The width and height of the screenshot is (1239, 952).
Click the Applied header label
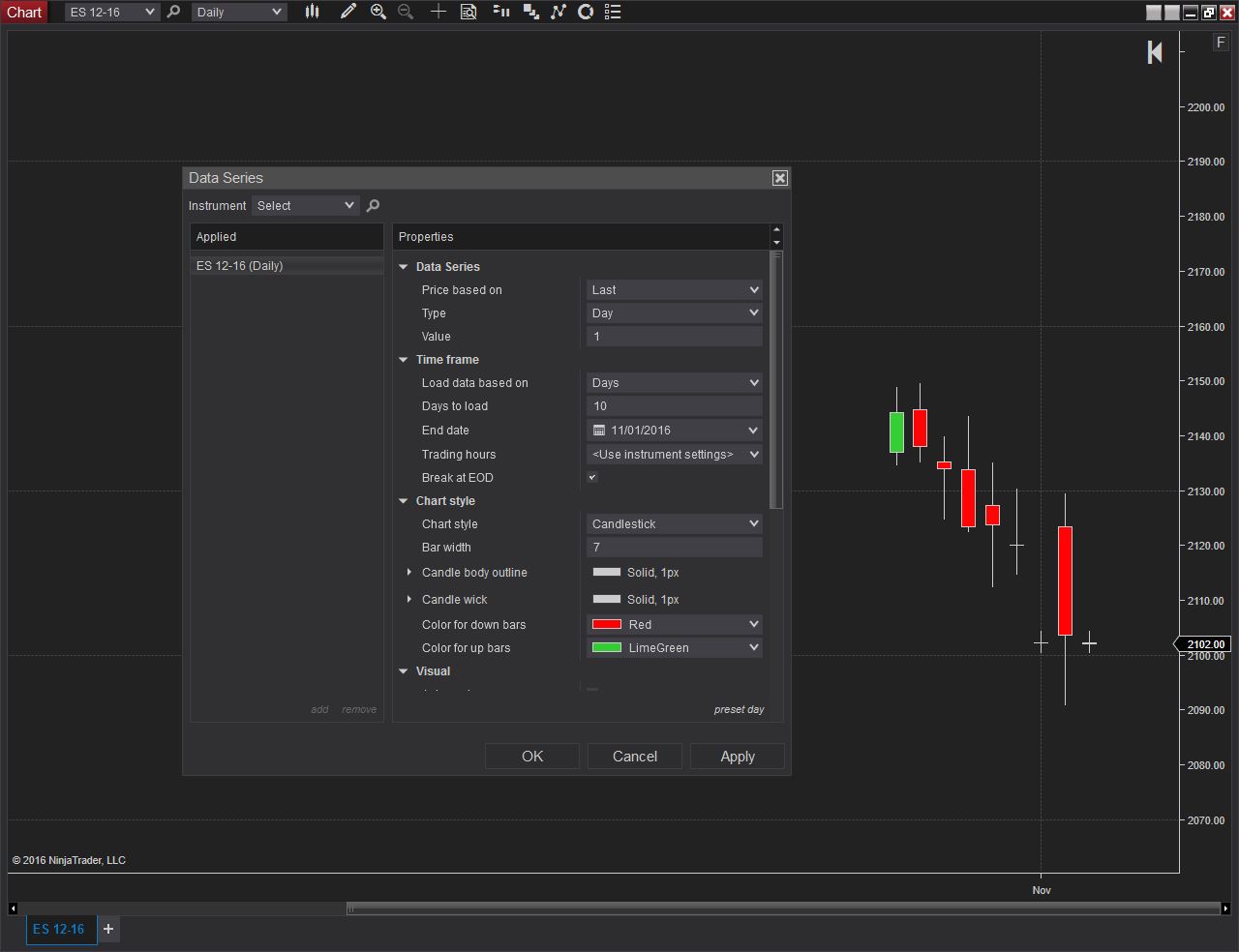pyautogui.click(x=216, y=237)
